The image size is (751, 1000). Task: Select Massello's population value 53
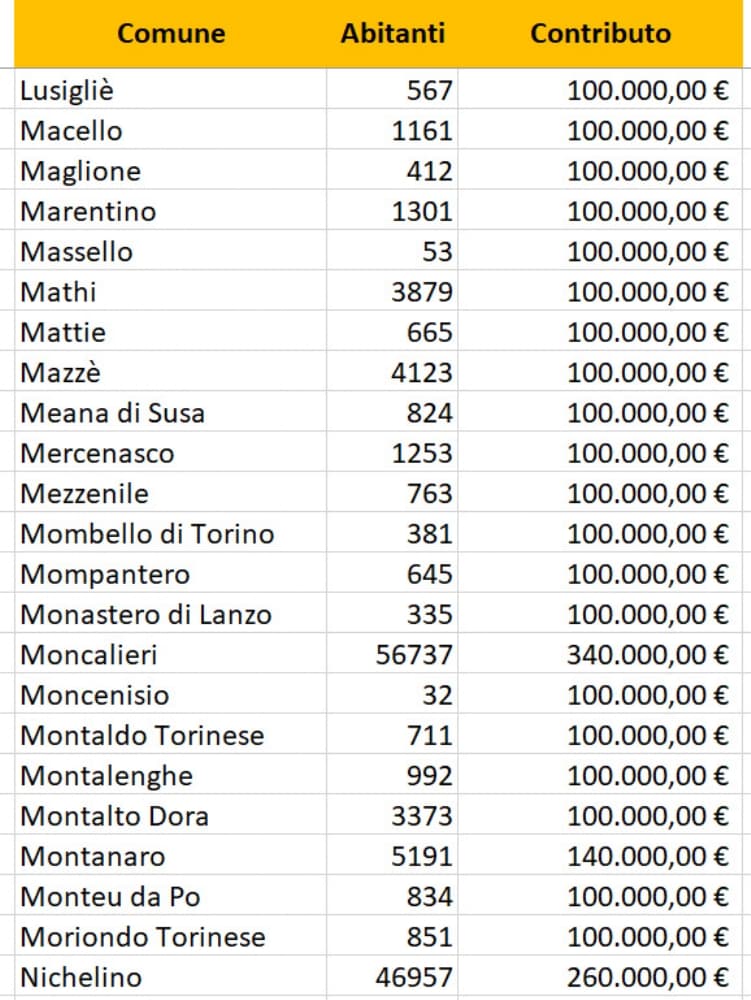point(437,252)
